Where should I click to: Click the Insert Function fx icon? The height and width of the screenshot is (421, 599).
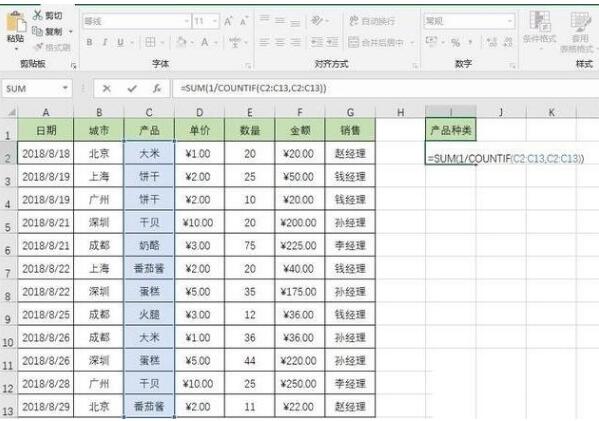(157, 89)
